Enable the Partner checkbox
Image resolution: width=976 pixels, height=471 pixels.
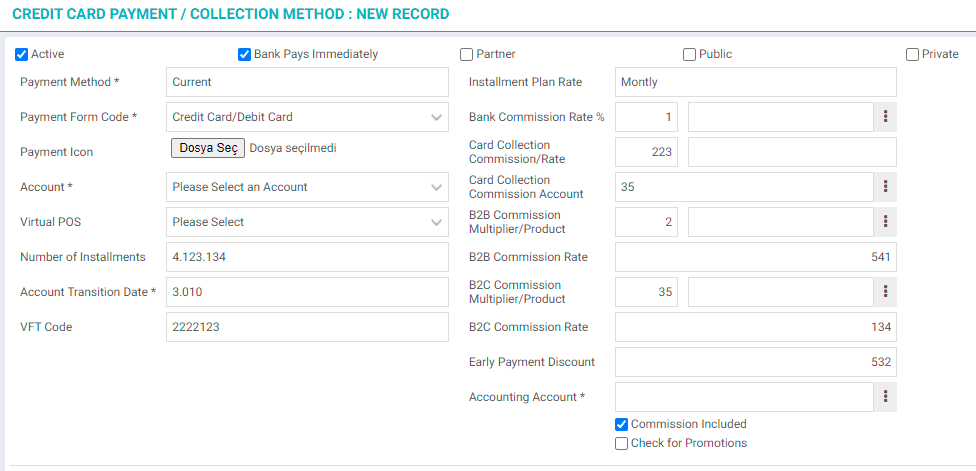[466, 55]
